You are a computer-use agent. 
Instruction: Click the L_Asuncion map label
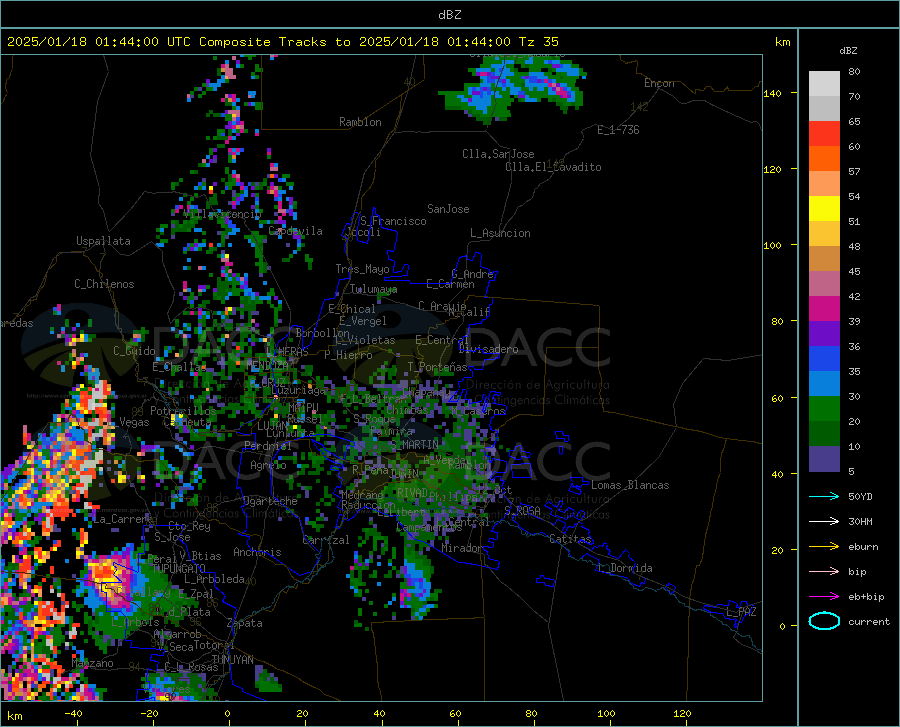coord(500,233)
